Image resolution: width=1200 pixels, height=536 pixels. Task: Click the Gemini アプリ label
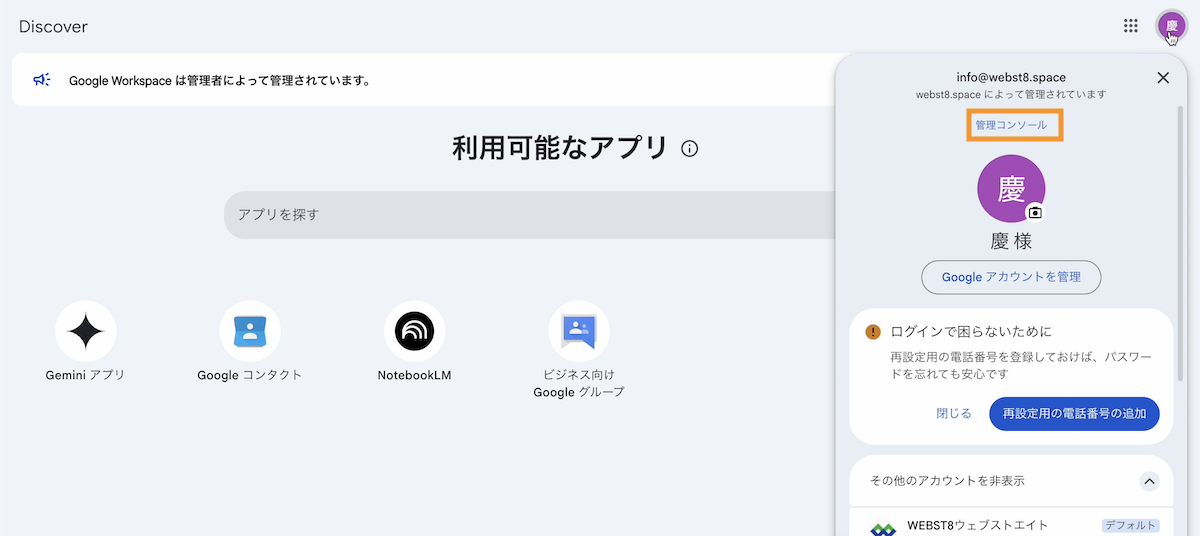[86, 375]
